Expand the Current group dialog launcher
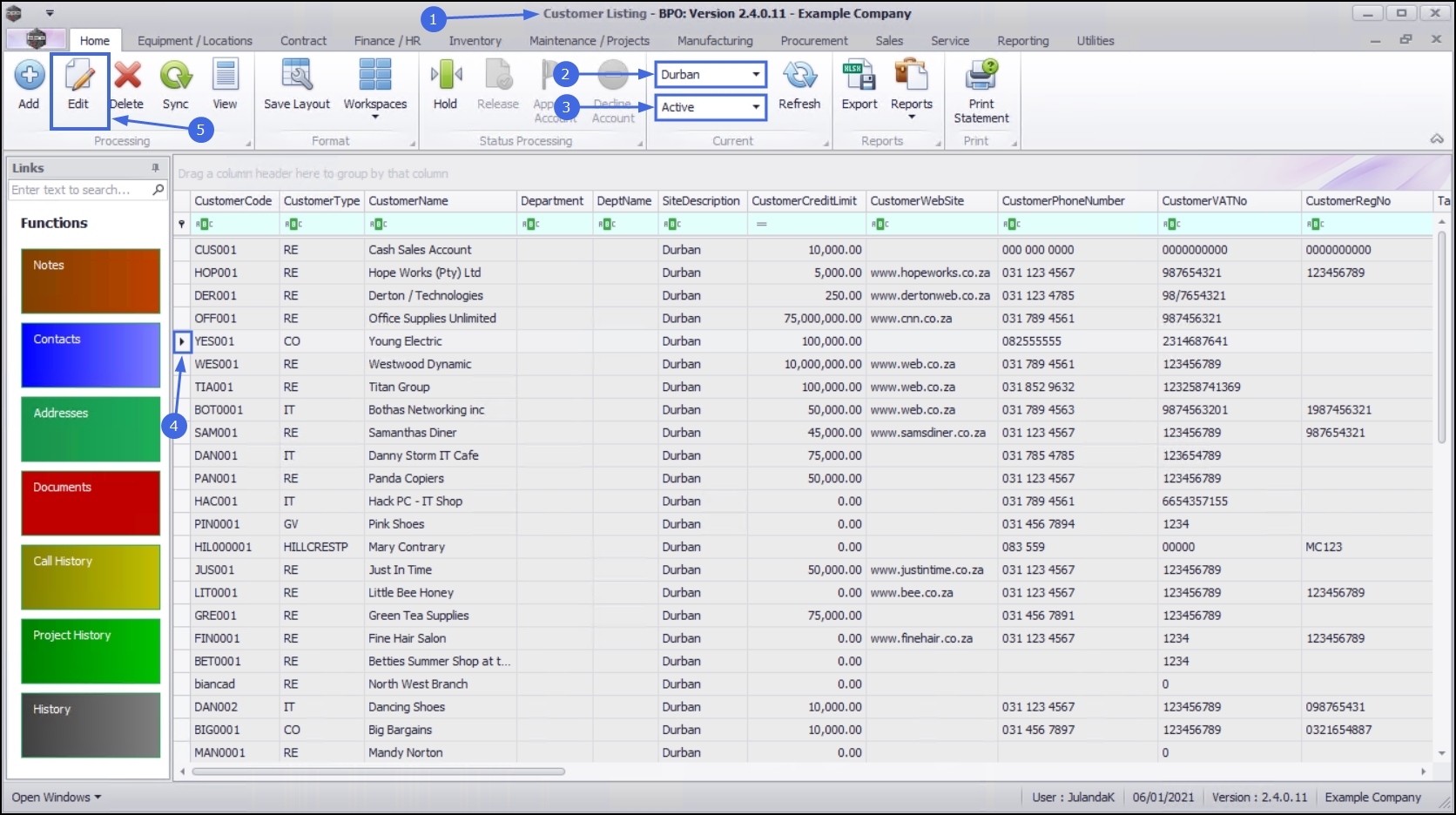Viewport: 1456px width, 815px height. coord(826,144)
